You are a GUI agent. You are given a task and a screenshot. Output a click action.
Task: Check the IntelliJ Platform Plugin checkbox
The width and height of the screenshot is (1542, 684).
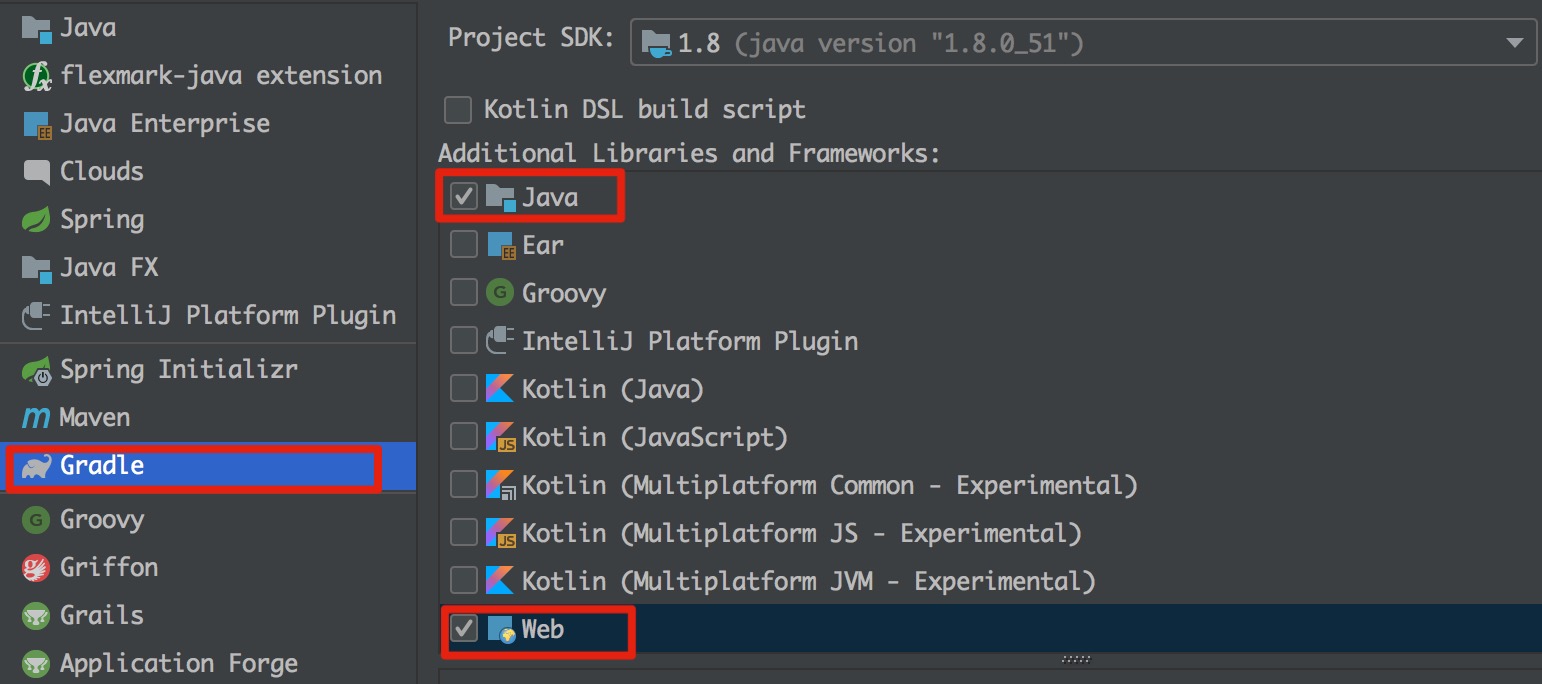464,341
